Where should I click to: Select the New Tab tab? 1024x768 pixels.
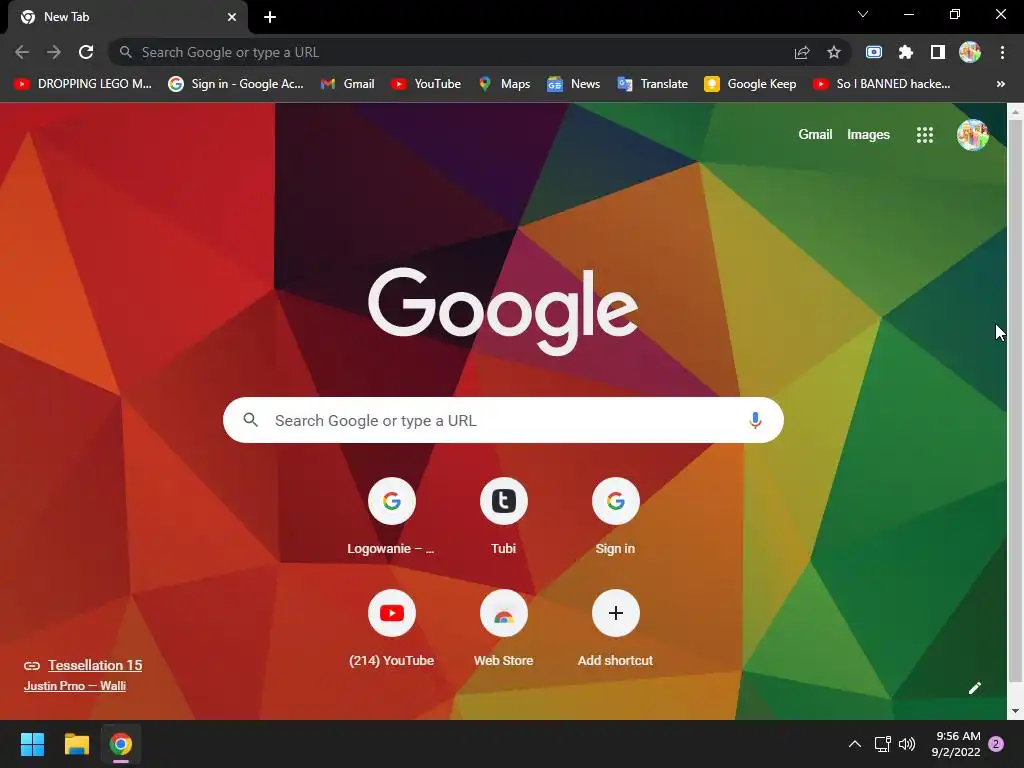[128, 17]
